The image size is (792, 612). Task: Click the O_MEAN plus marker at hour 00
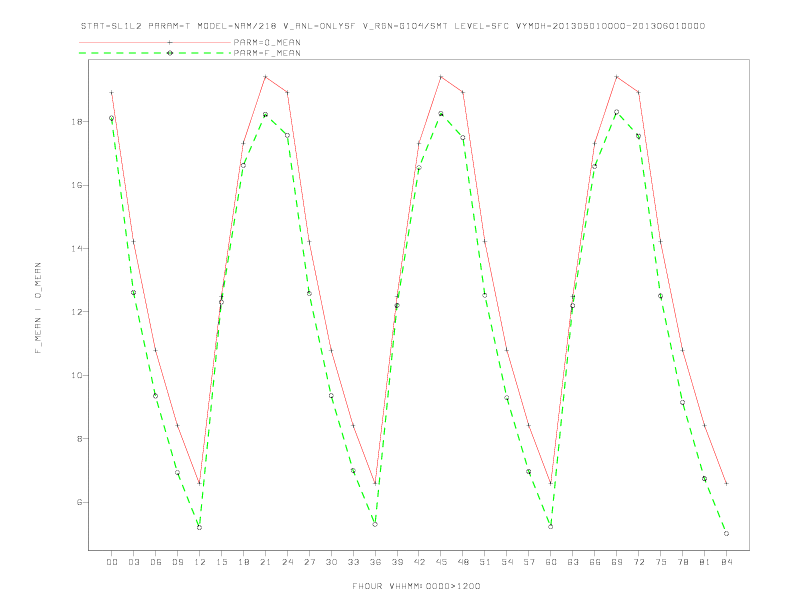112,93
